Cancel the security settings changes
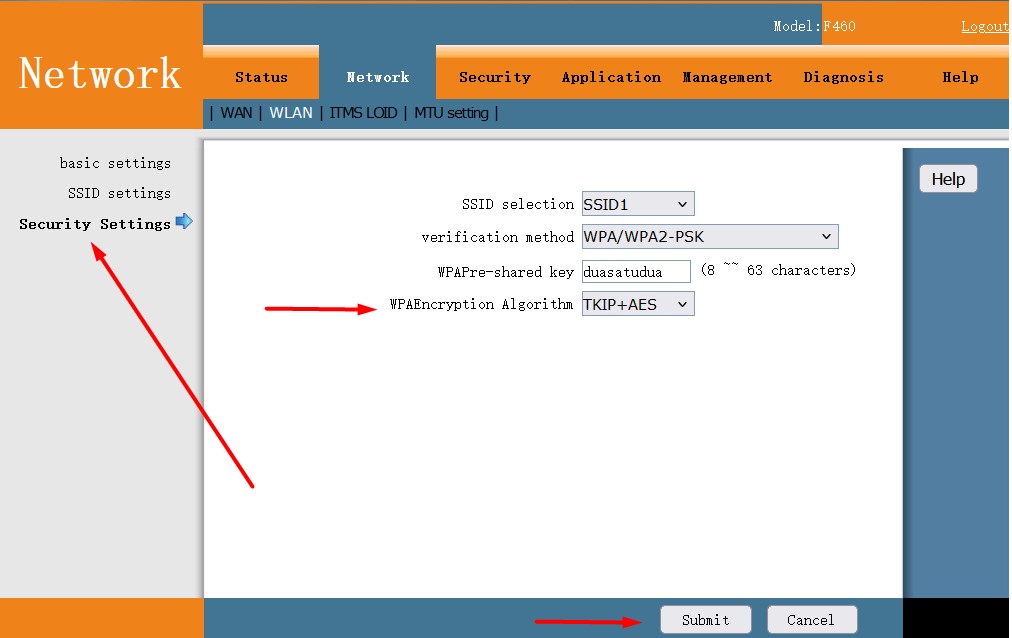Viewport: 1012px width, 638px height. pyautogui.click(x=811, y=618)
